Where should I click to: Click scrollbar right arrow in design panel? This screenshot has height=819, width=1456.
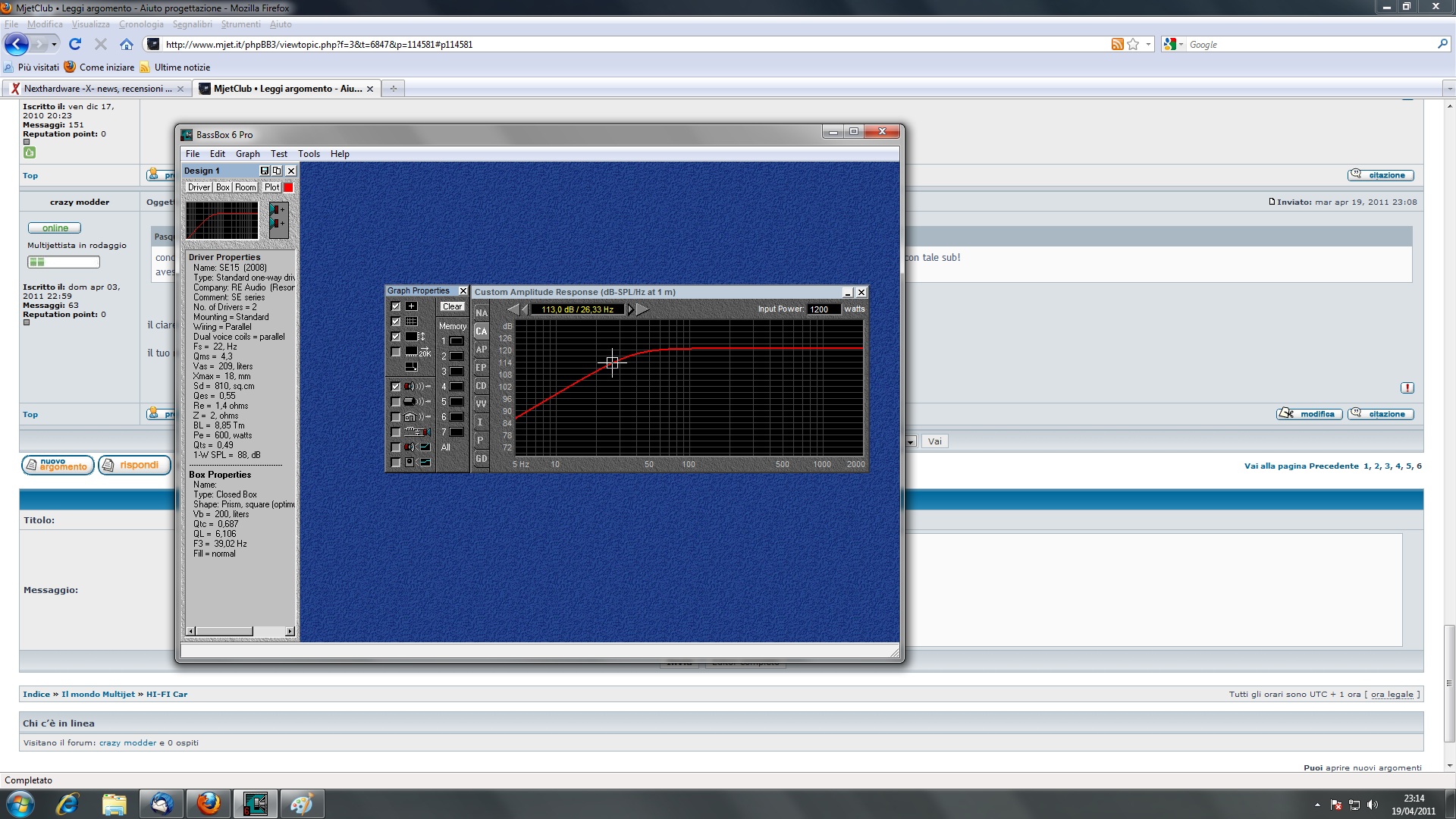[290, 631]
